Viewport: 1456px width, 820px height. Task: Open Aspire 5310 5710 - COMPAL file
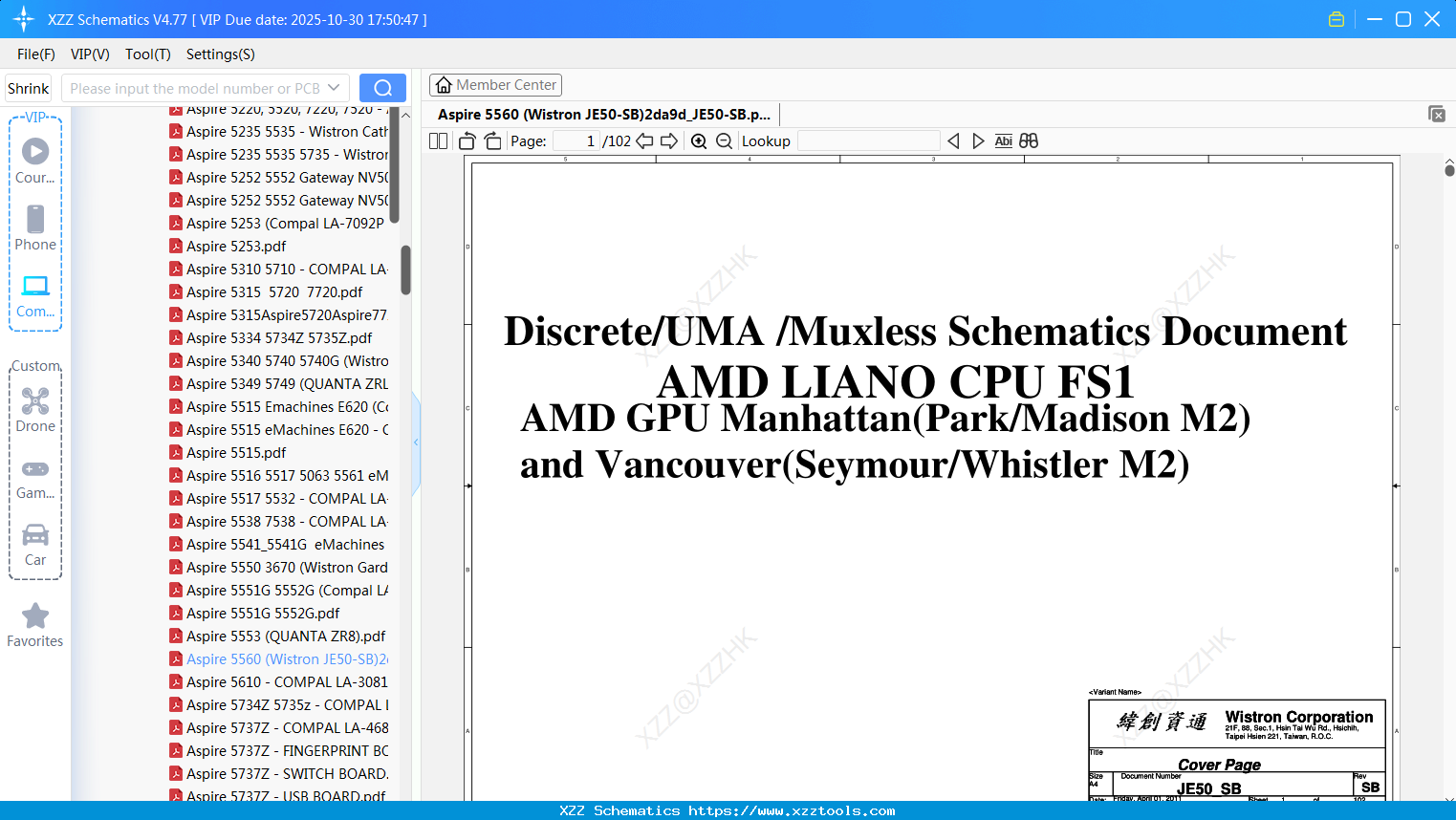click(287, 270)
